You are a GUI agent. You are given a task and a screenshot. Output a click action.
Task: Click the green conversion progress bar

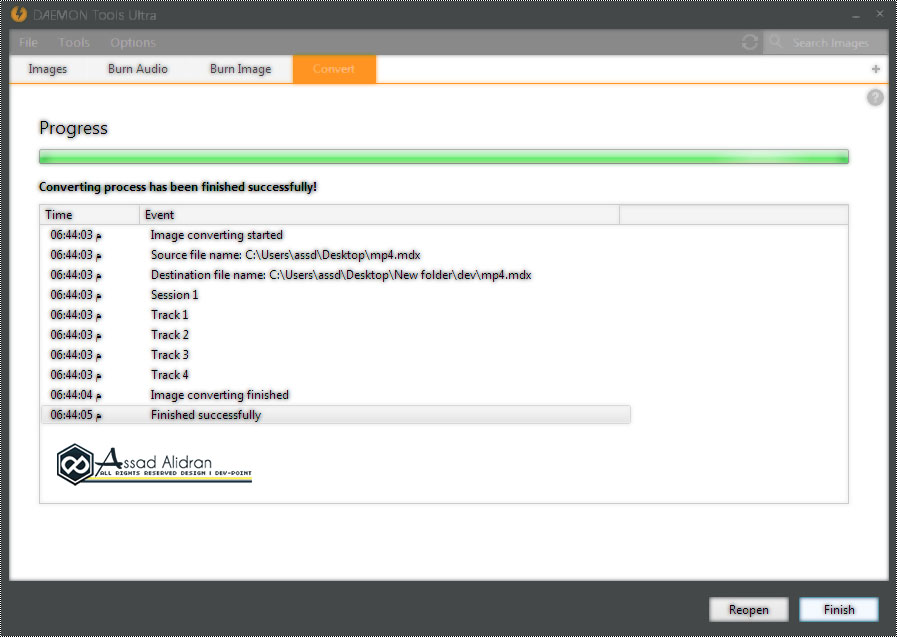pos(443,157)
